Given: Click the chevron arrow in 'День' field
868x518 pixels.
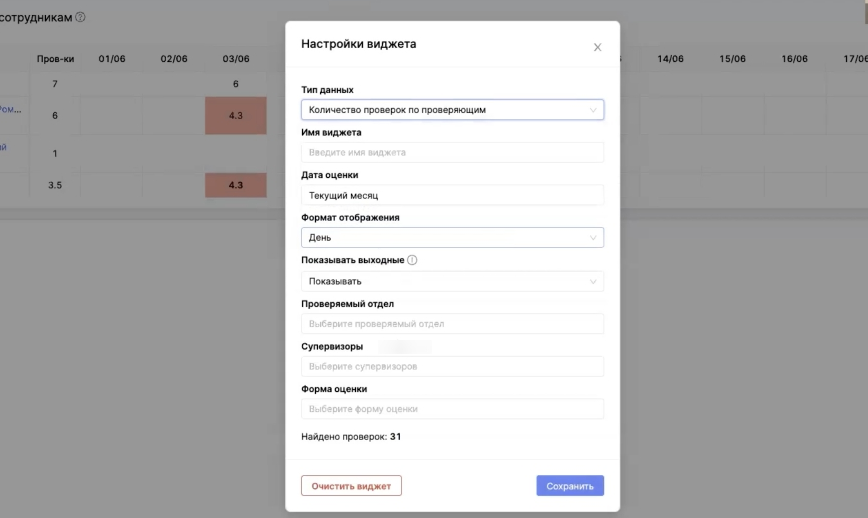Looking at the screenshot, I should (593, 238).
